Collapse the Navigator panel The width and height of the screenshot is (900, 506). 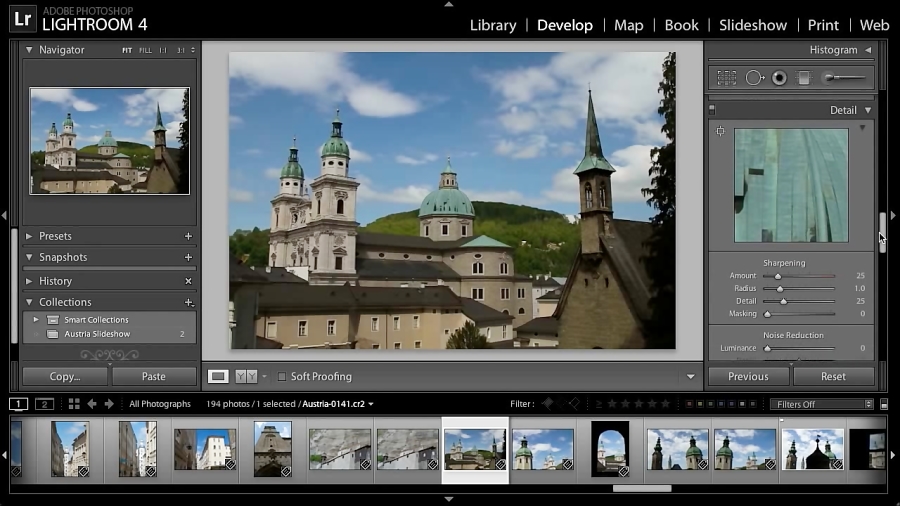29,50
